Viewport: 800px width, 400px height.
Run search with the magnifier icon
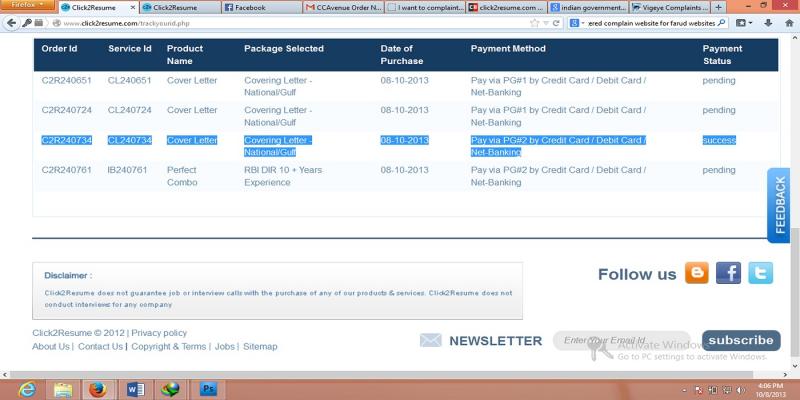click(721, 23)
